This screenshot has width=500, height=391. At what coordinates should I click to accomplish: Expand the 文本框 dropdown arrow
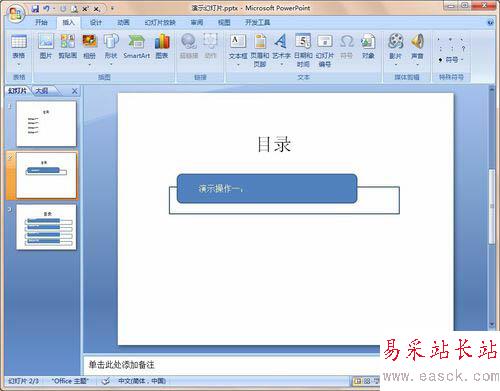[x=238, y=65]
